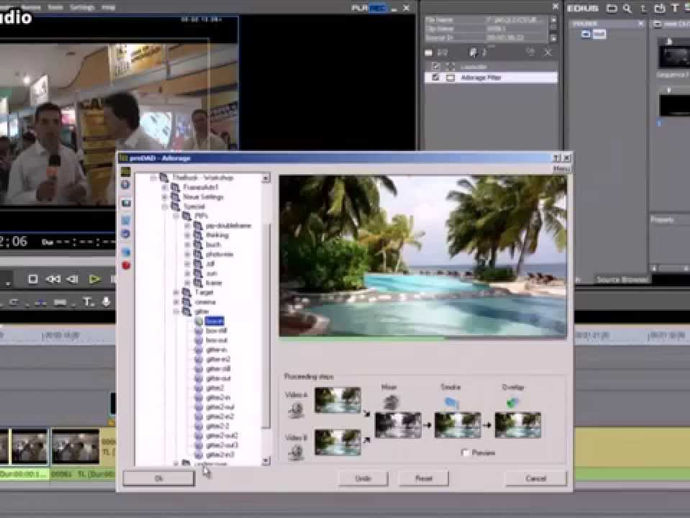The width and height of the screenshot is (690, 518).
Task: Click the delete X icon in Information palette
Action: point(548,53)
